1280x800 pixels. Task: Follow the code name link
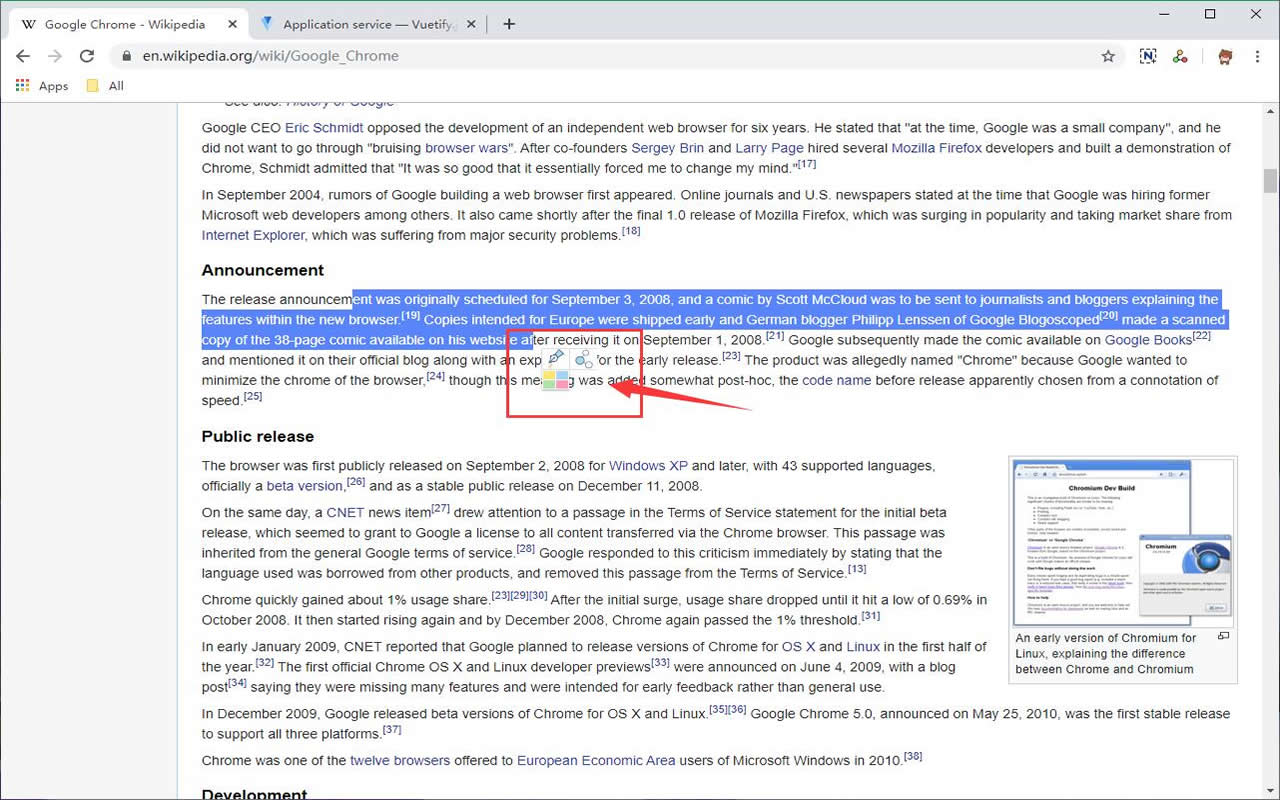click(x=838, y=380)
